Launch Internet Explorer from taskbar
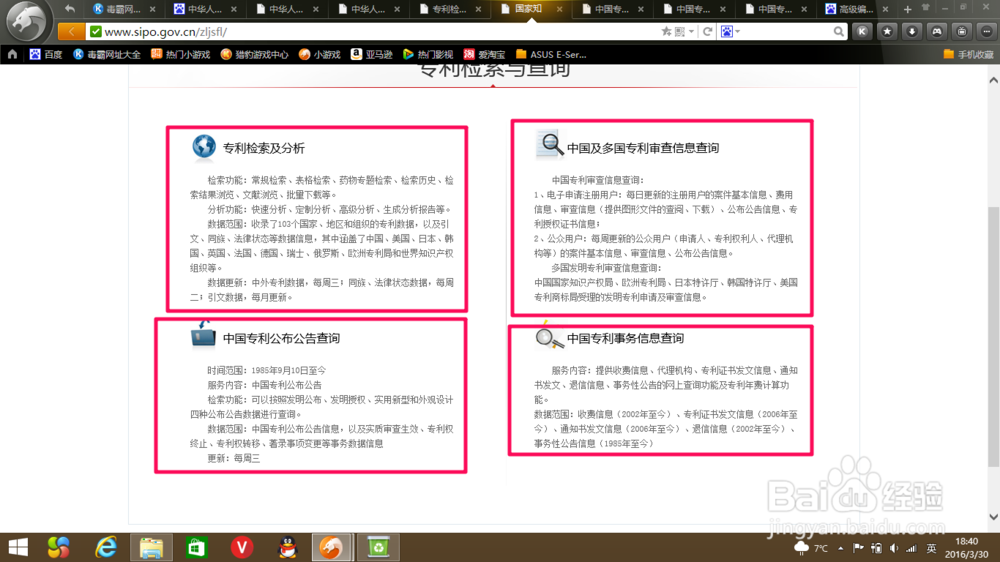Viewport: 1000px width, 562px height. click(105, 547)
